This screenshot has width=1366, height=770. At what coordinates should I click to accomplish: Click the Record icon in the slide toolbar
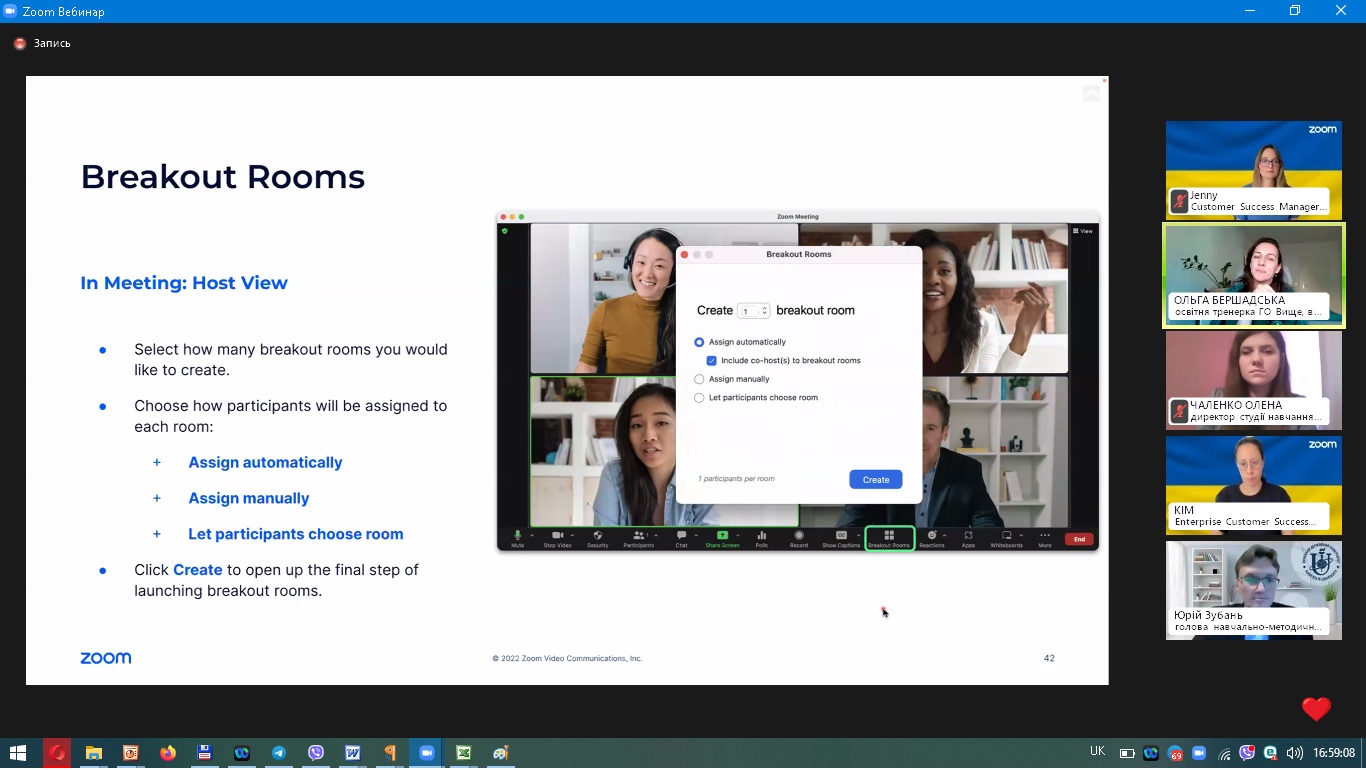pyautogui.click(x=799, y=536)
